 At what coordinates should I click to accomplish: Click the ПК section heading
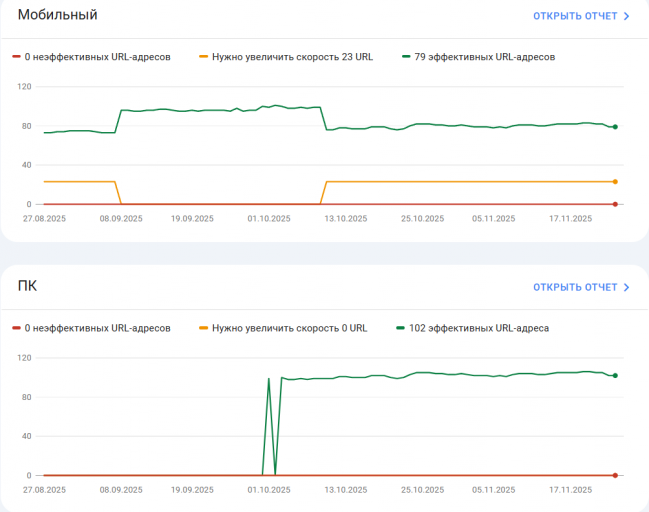(28, 287)
